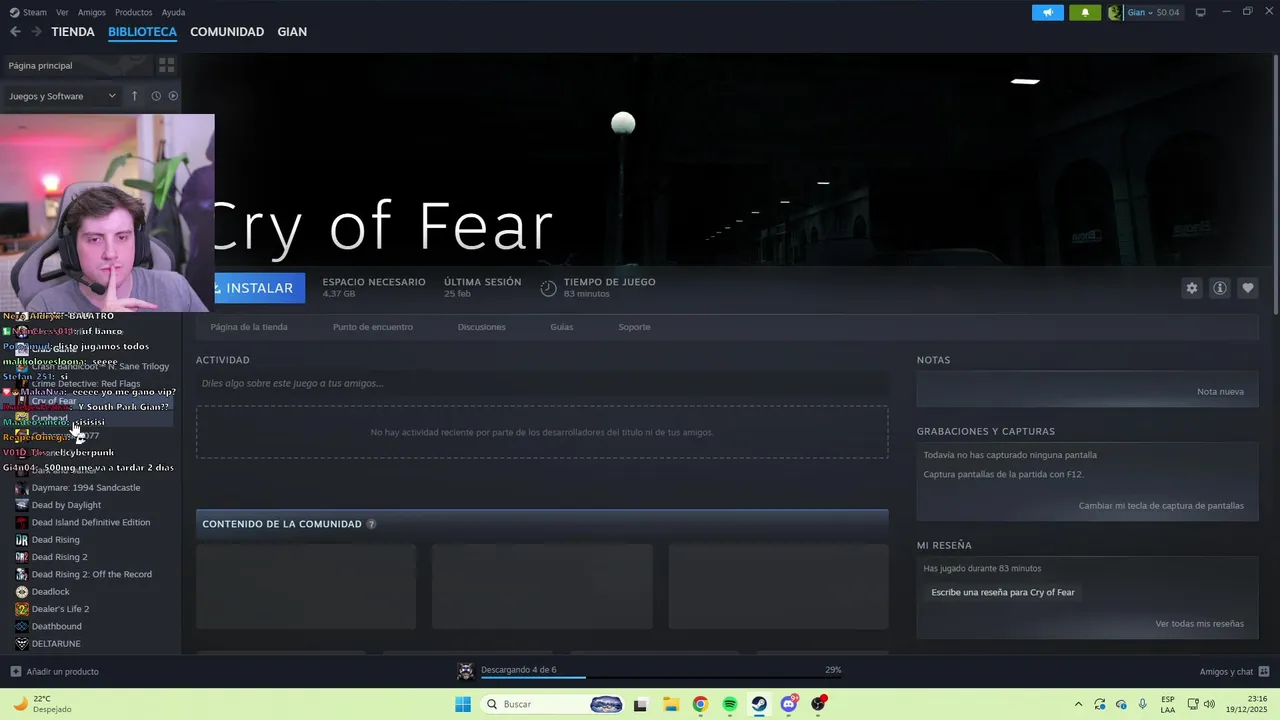Open the Steam menu
Screen dimensions: 1280x720
click(29, 12)
